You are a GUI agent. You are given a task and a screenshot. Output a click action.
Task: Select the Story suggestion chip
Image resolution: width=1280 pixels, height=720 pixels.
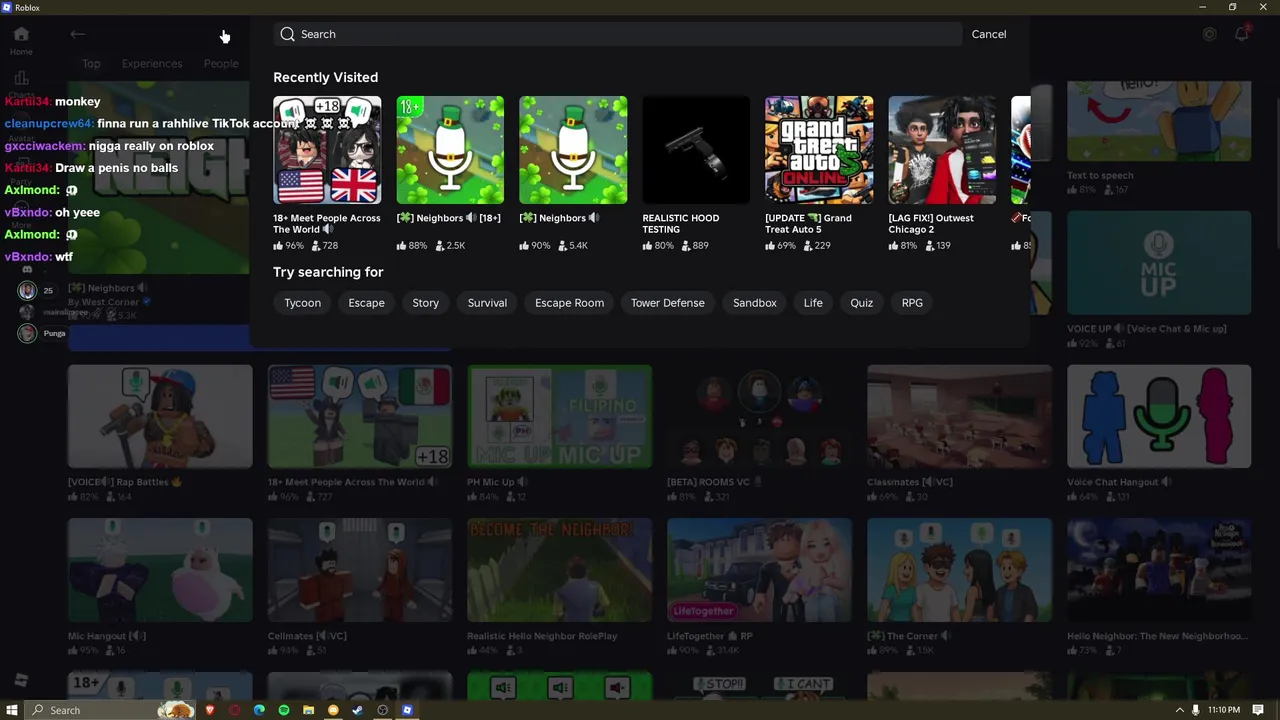(425, 303)
